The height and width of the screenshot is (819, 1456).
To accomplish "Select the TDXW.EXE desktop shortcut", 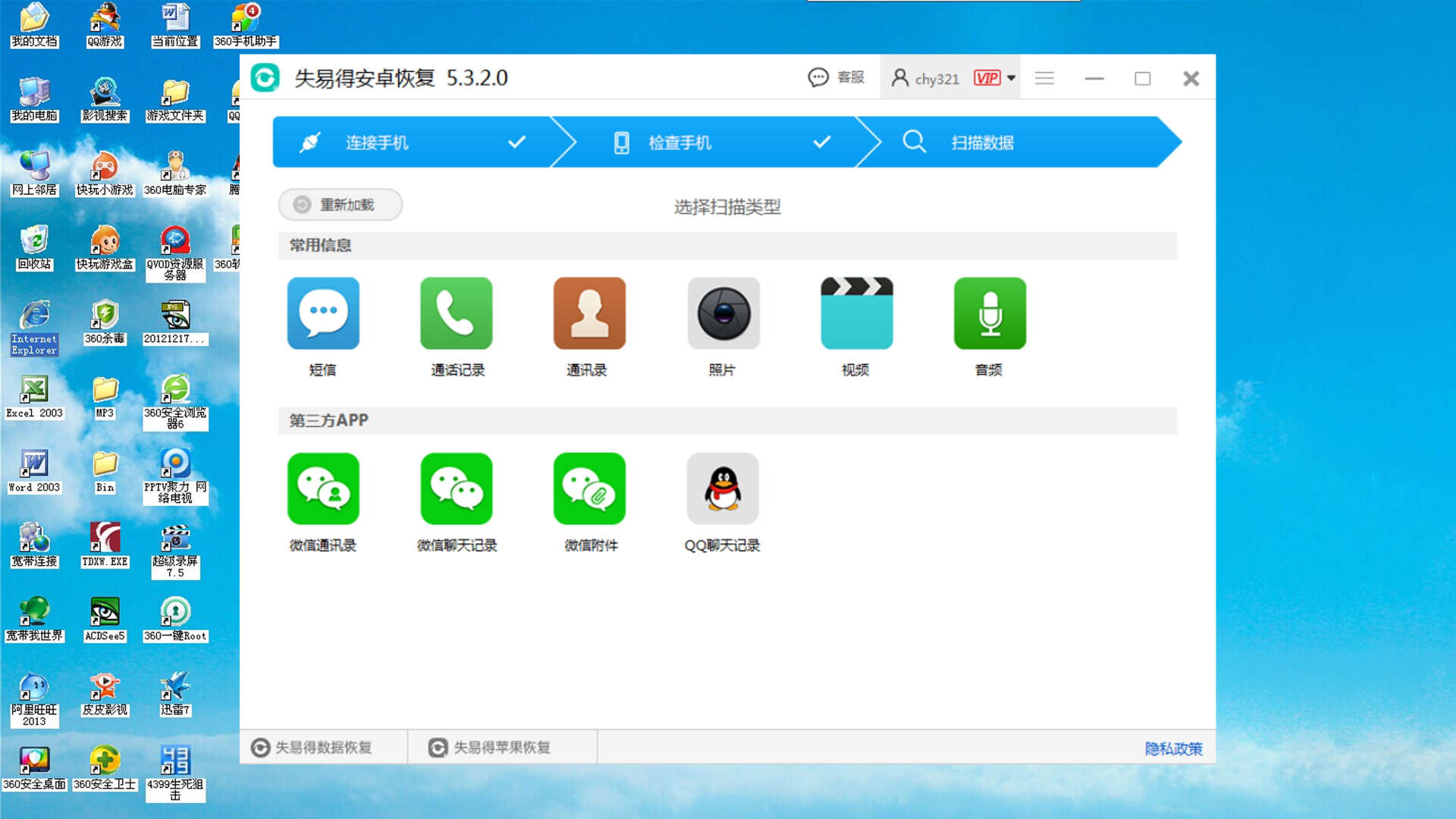I will point(105,545).
